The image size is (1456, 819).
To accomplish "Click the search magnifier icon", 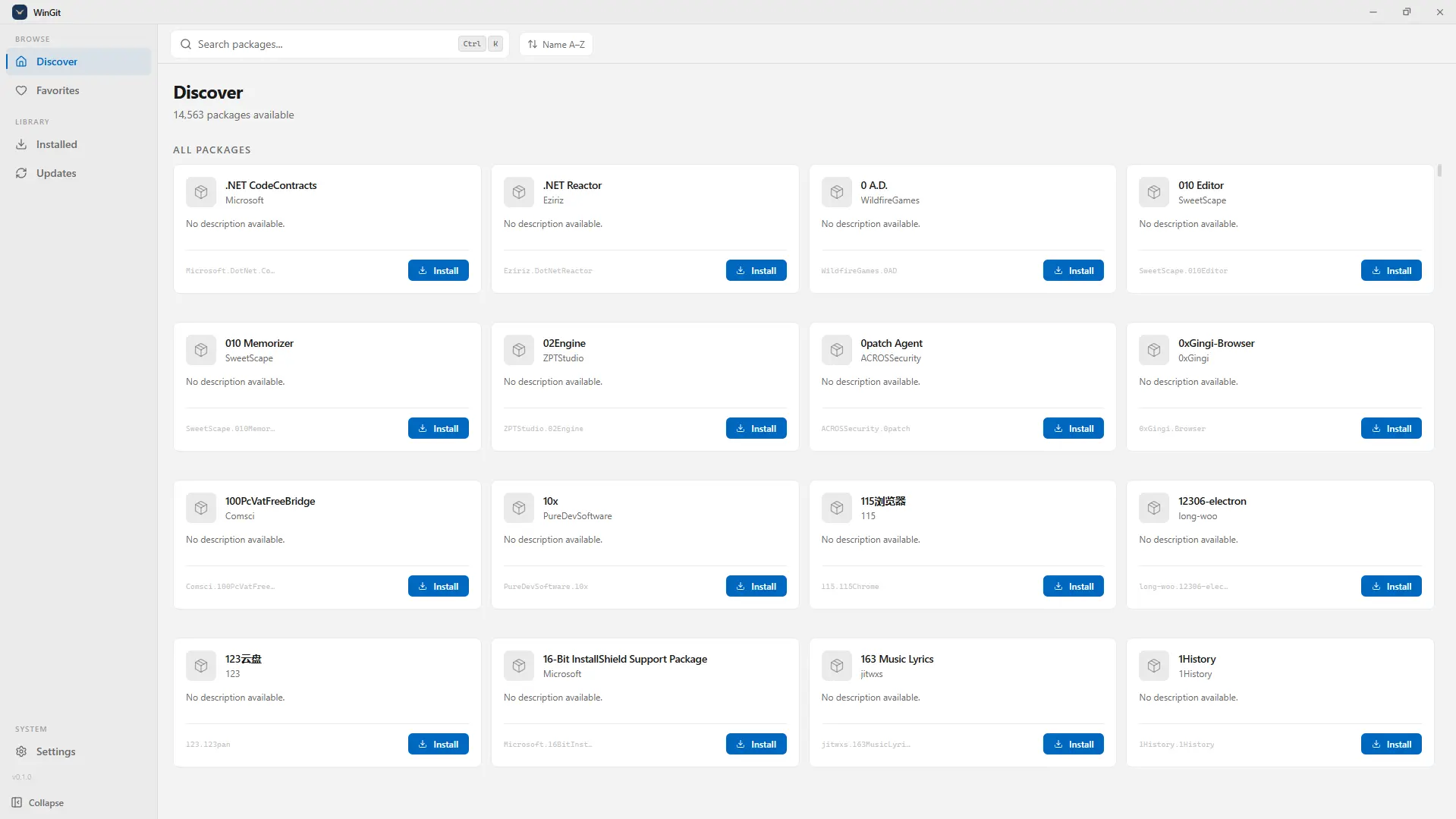I will click(x=186, y=44).
